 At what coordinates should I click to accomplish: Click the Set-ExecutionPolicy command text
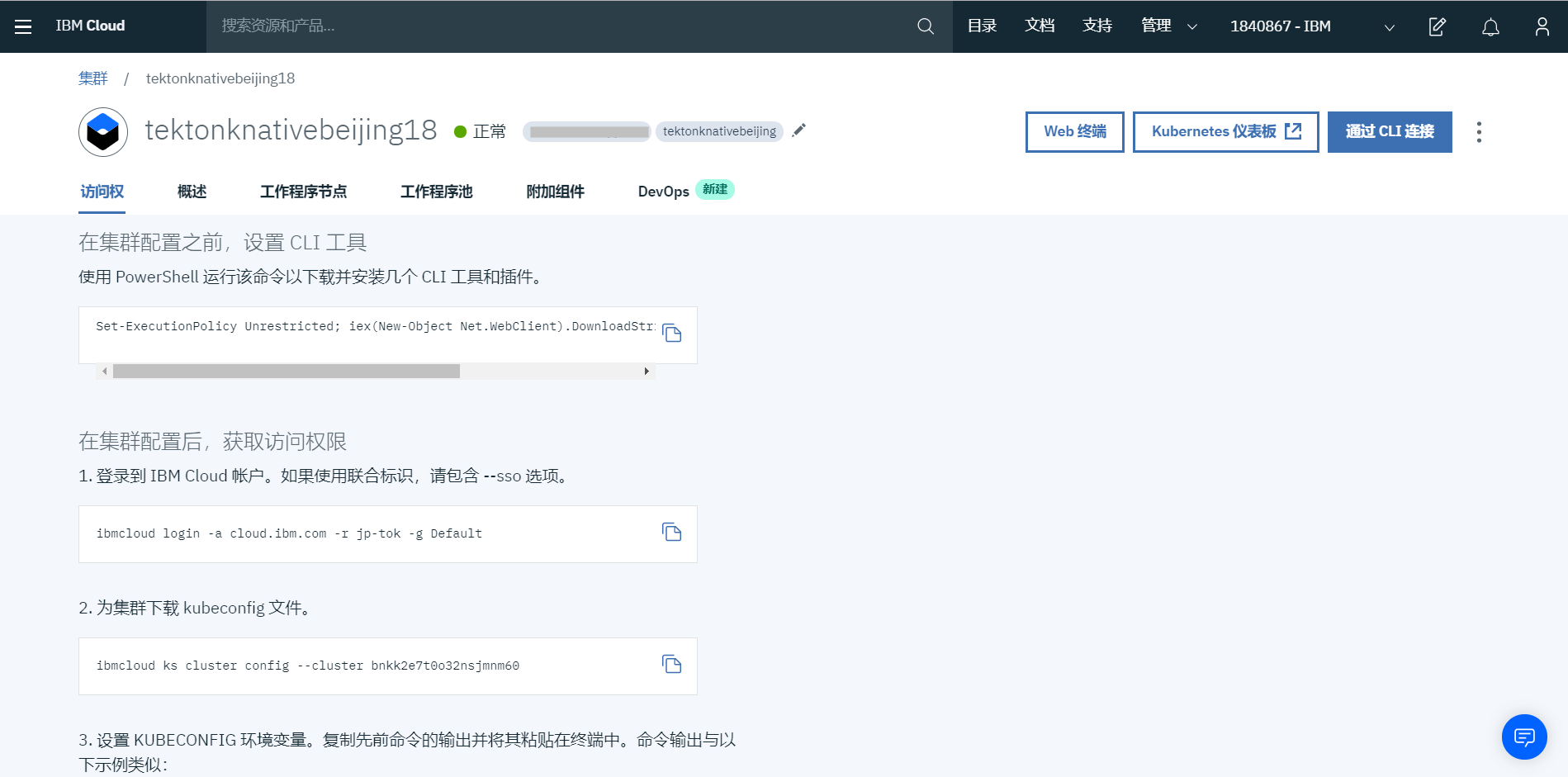click(376, 326)
